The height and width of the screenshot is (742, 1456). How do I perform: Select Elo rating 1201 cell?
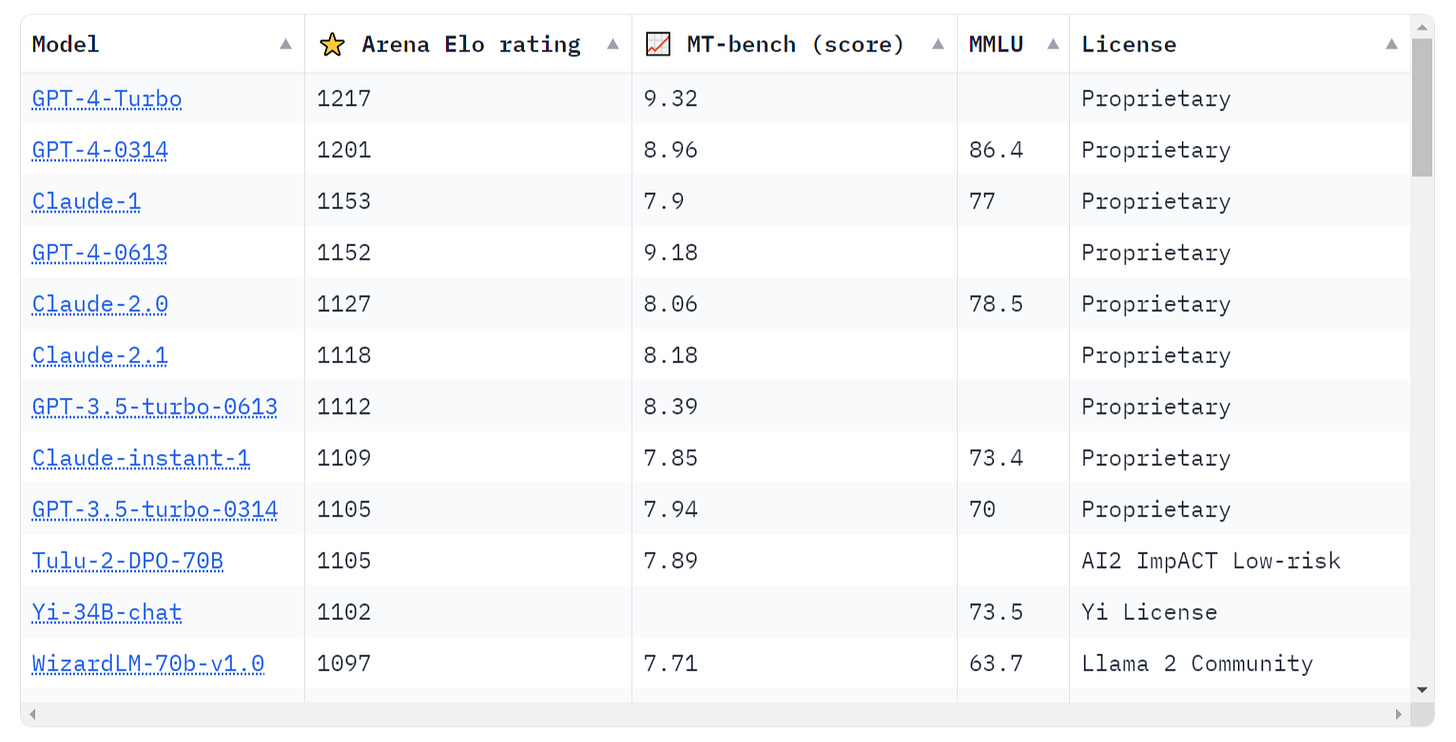click(x=468, y=150)
